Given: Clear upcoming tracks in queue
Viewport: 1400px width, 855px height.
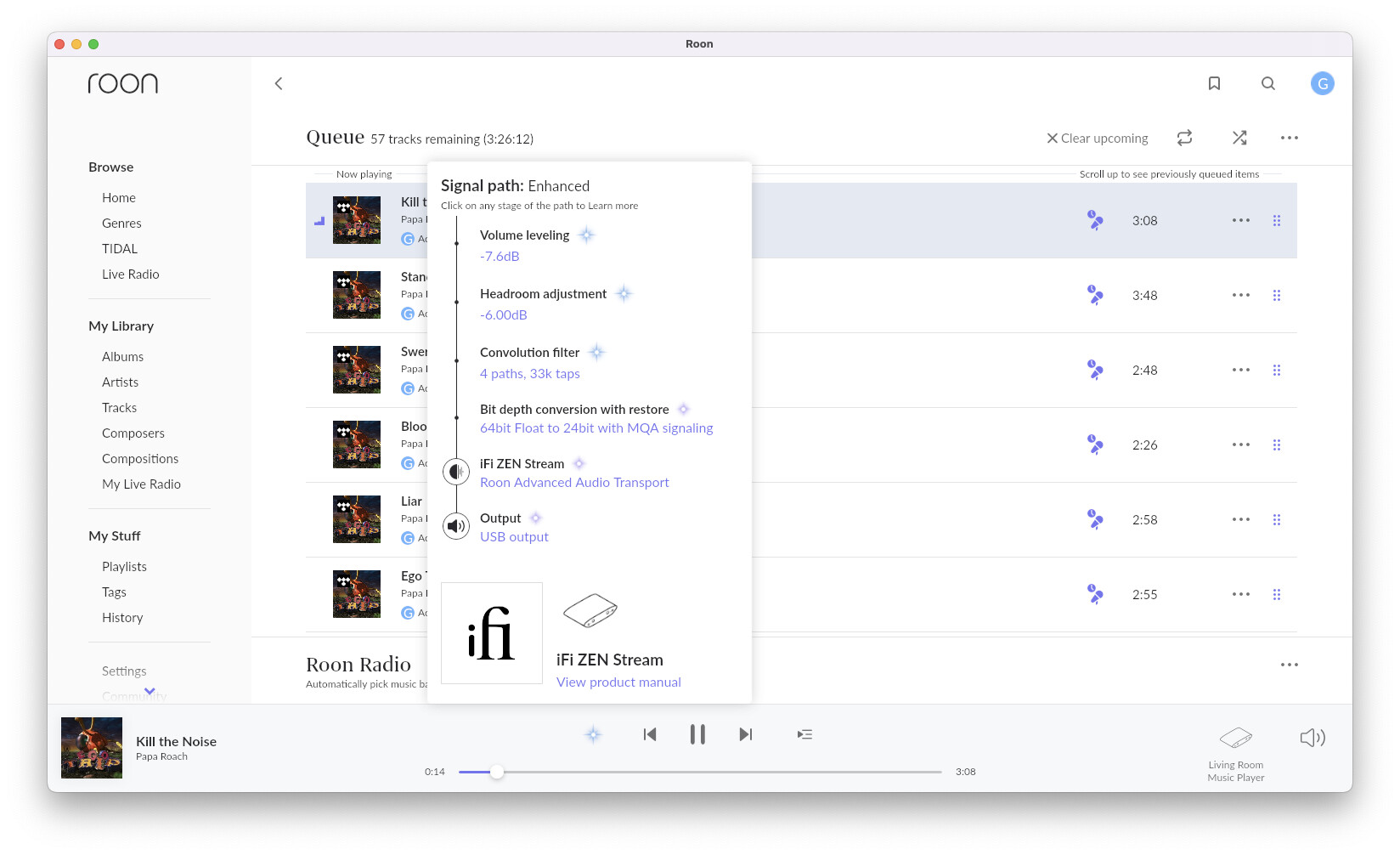Looking at the screenshot, I should coord(1097,139).
